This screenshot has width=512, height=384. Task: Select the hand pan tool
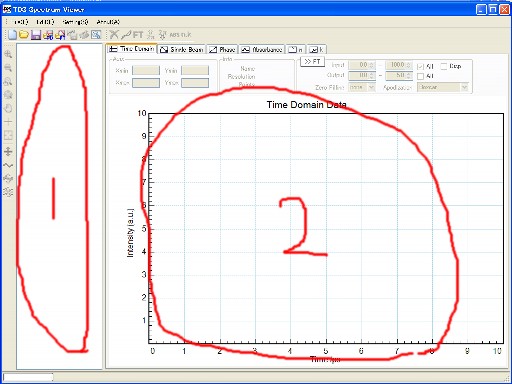(8, 108)
